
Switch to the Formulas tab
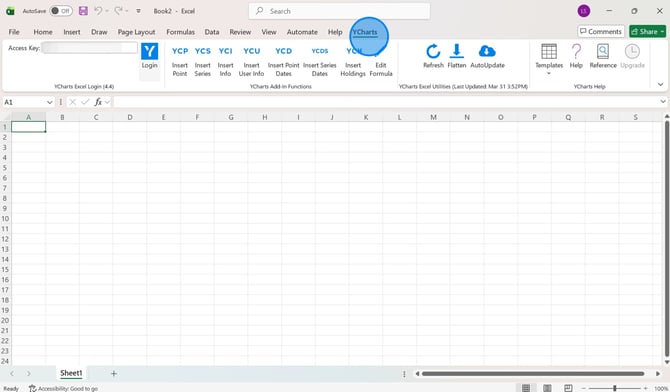180,32
